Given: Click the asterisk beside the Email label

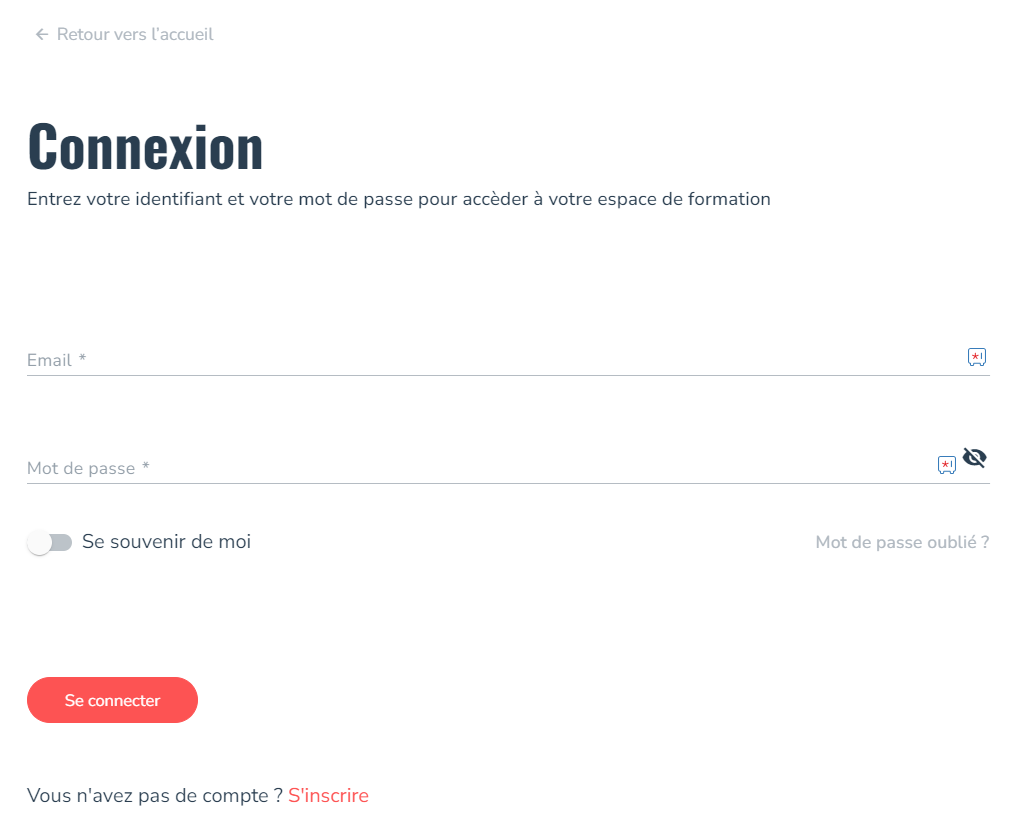Looking at the screenshot, I should tap(82, 359).
